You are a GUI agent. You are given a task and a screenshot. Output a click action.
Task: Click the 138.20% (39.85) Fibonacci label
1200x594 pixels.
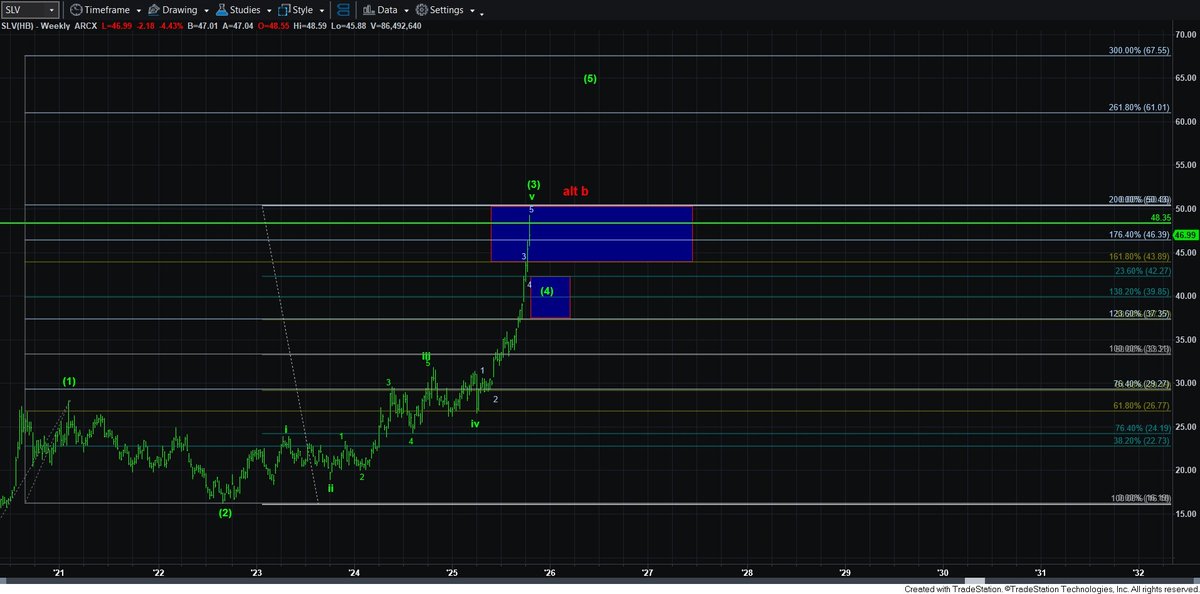[x=1138, y=291]
